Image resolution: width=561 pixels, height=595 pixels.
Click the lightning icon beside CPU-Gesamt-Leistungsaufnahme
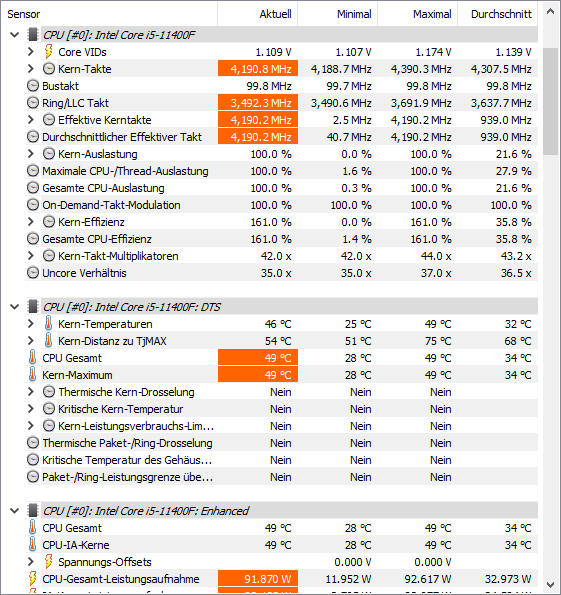(x=33, y=579)
